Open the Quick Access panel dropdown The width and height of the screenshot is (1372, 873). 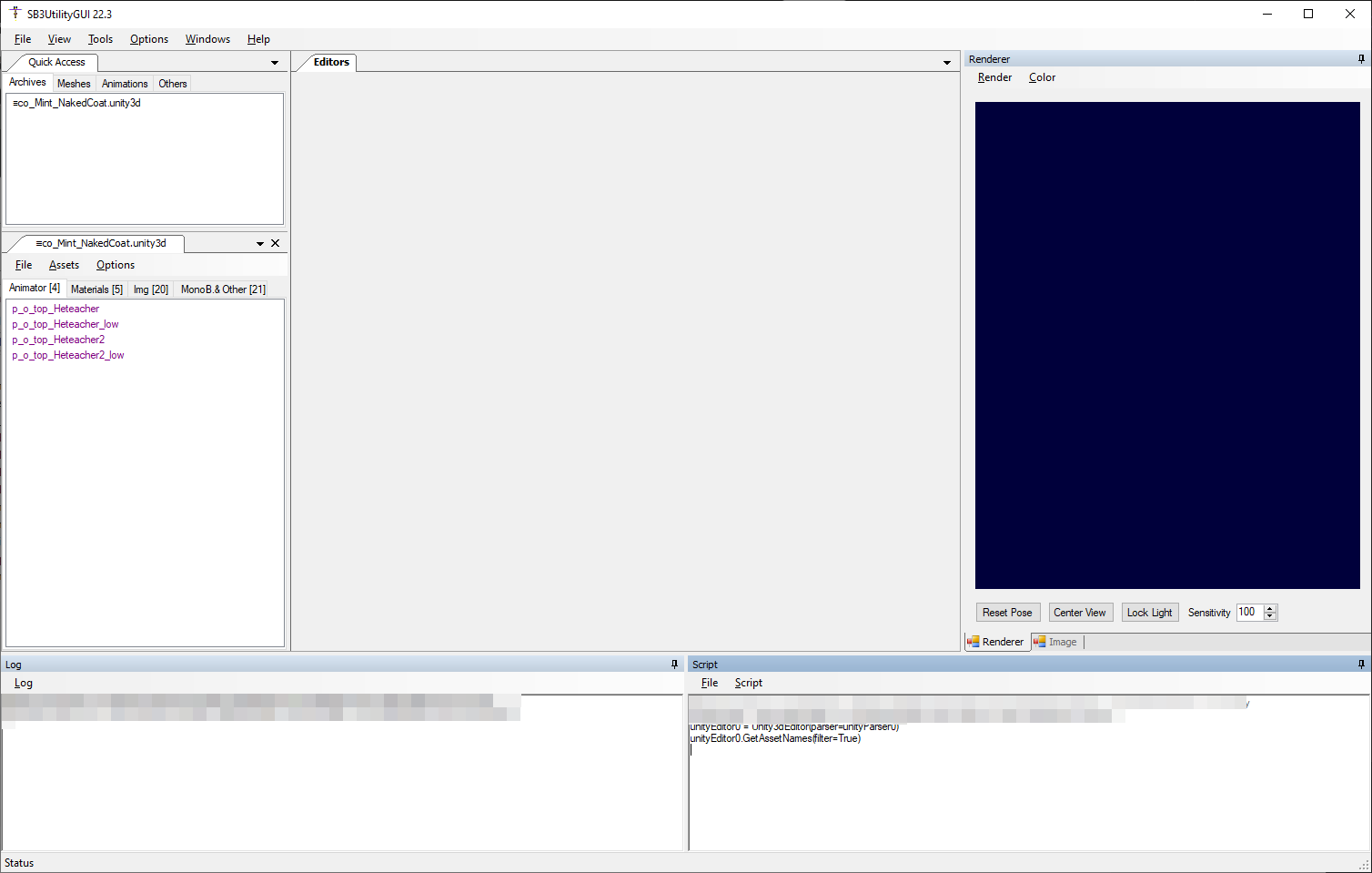pos(274,62)
